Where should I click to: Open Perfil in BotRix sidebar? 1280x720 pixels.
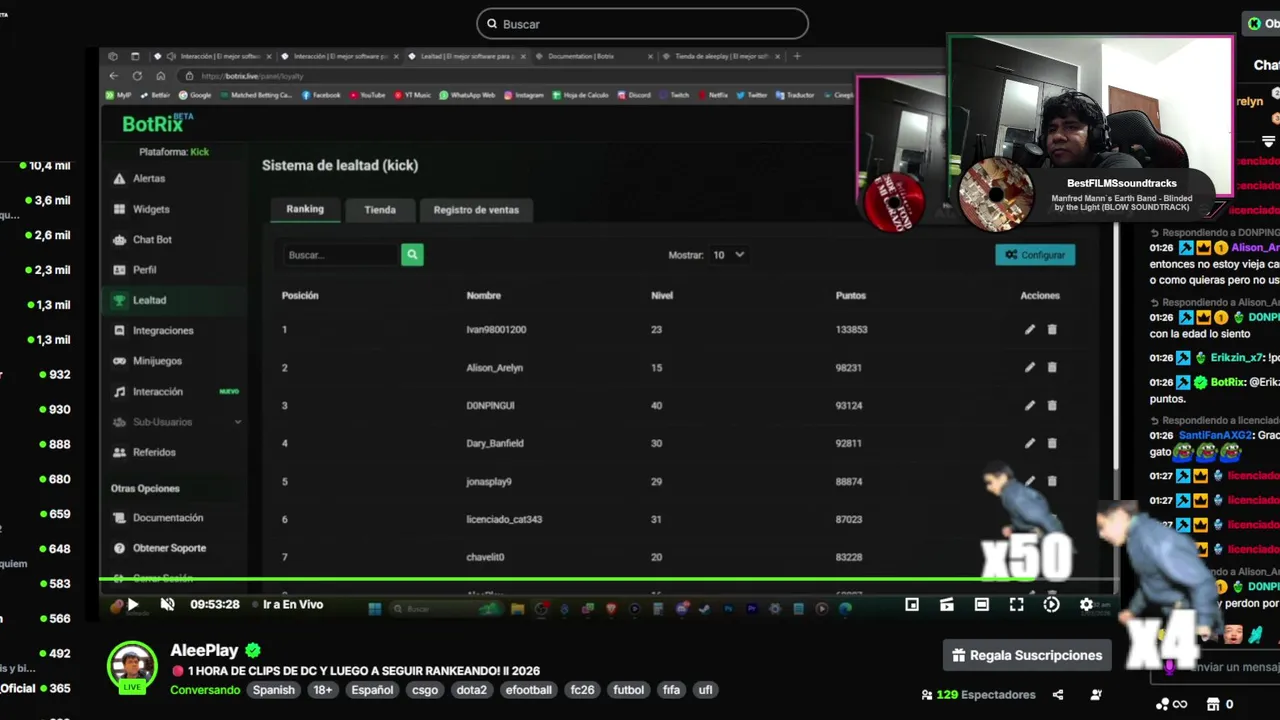click(x=144, y=270)
